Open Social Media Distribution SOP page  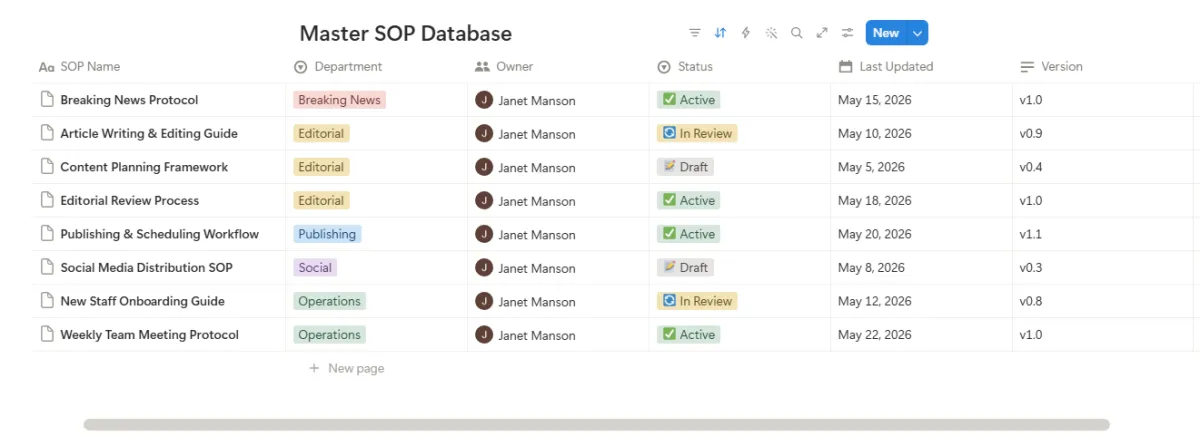coord(146,267)
